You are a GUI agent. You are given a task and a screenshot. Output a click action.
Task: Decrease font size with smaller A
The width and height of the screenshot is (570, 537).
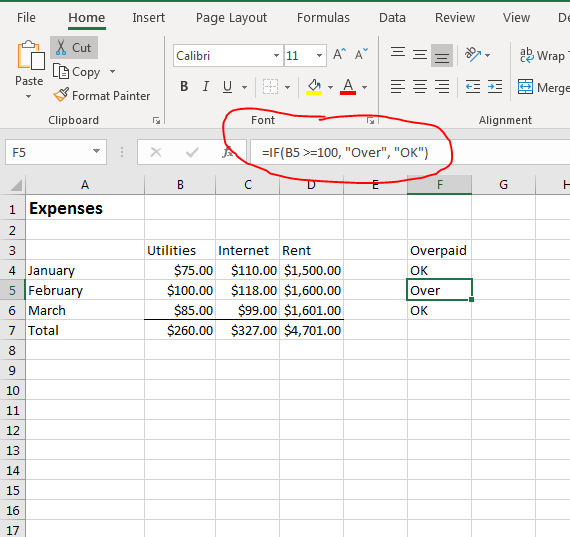tap(361, 55)
